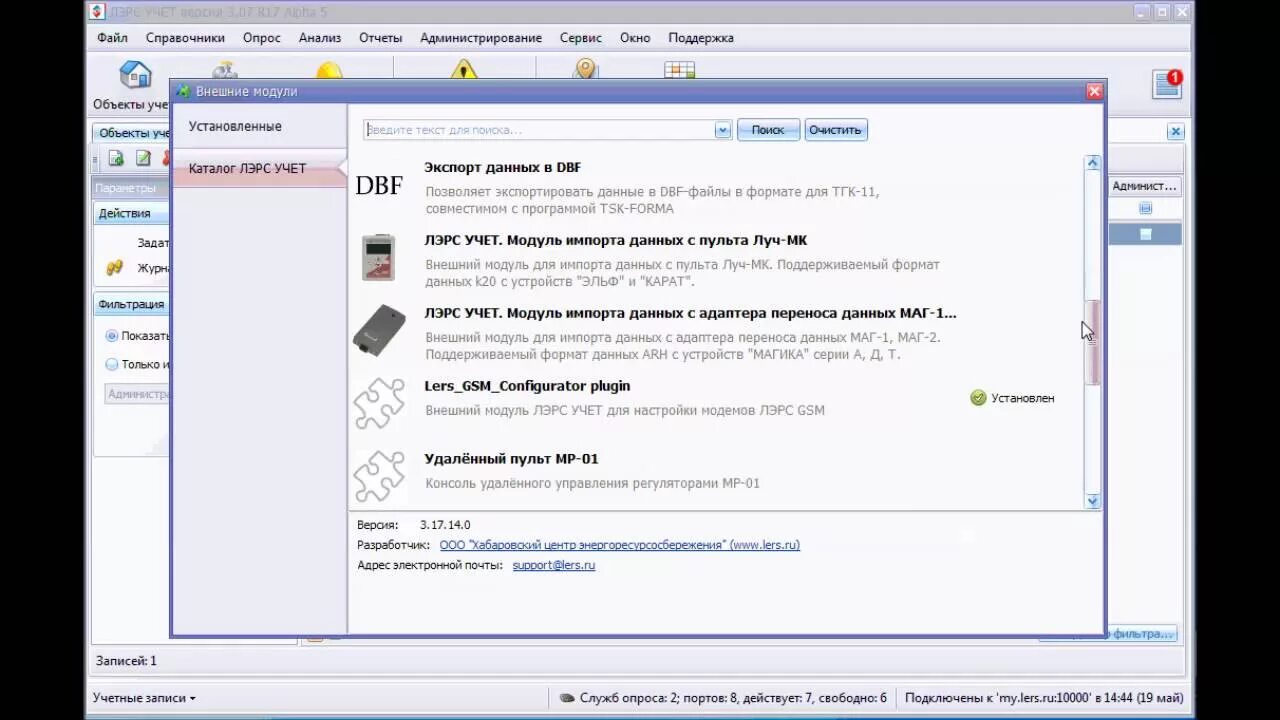Click the Админист... column header
1280x720 pixels.
coord(1144,186)
